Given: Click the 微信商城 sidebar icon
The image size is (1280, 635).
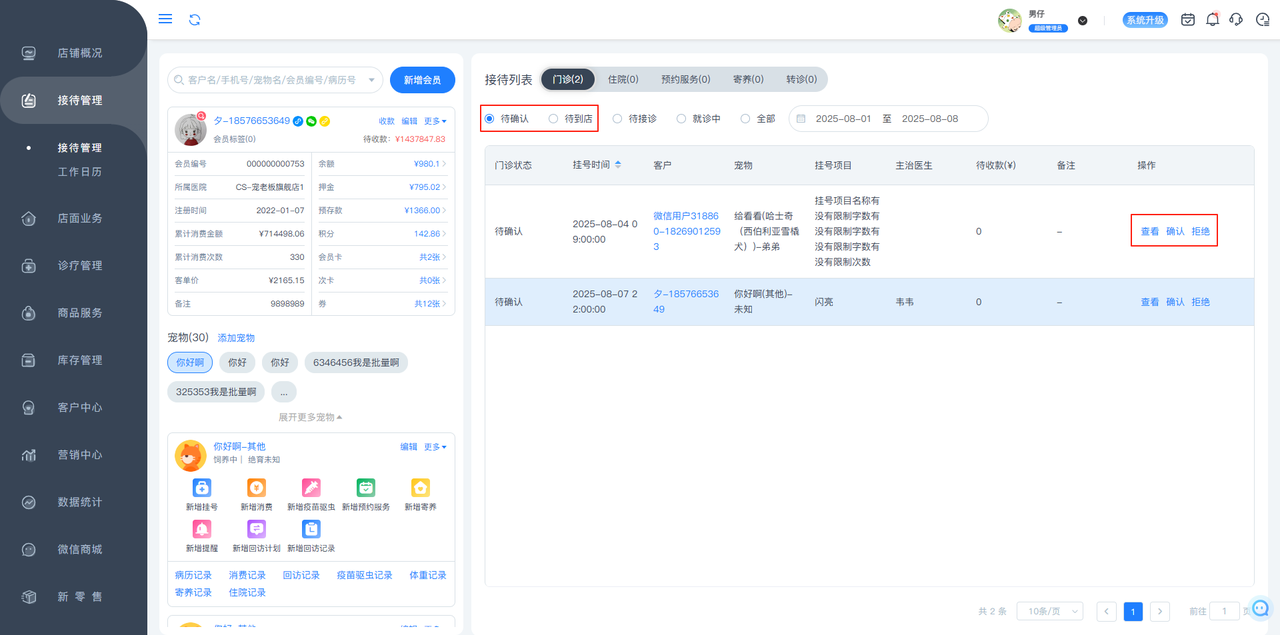Looking at the screenshot, I should [29, 550].
